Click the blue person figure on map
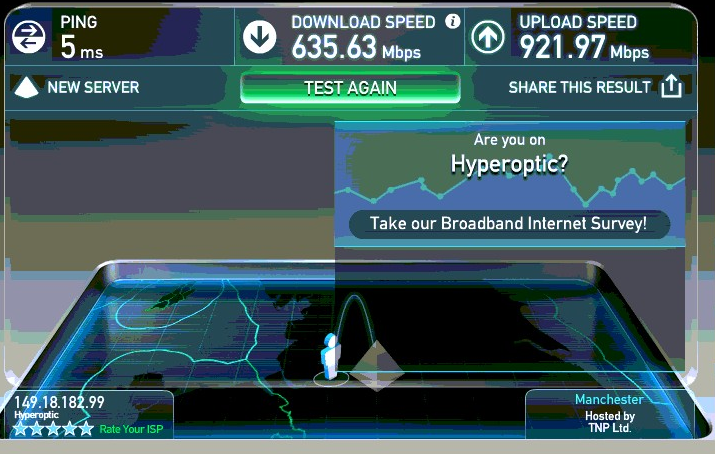 tap(332, 357)
